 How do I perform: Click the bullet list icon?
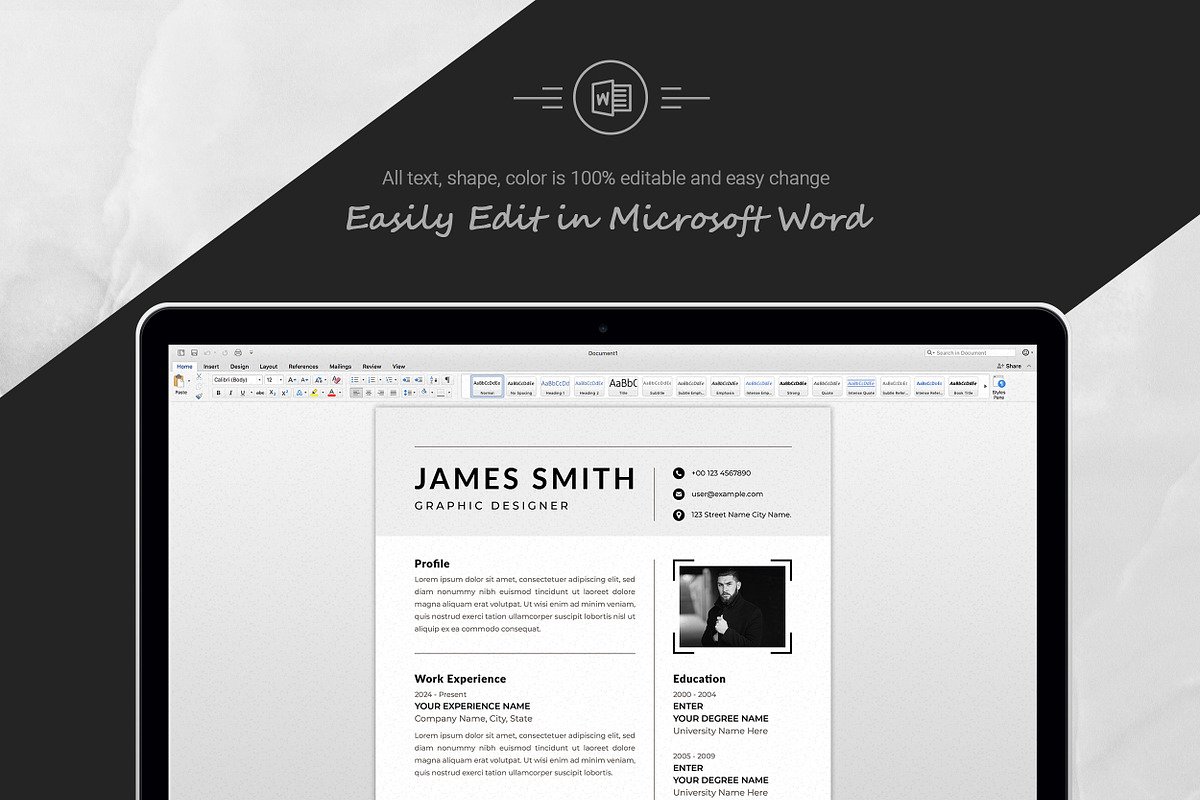pyautogui.click(x=355, y=380)
